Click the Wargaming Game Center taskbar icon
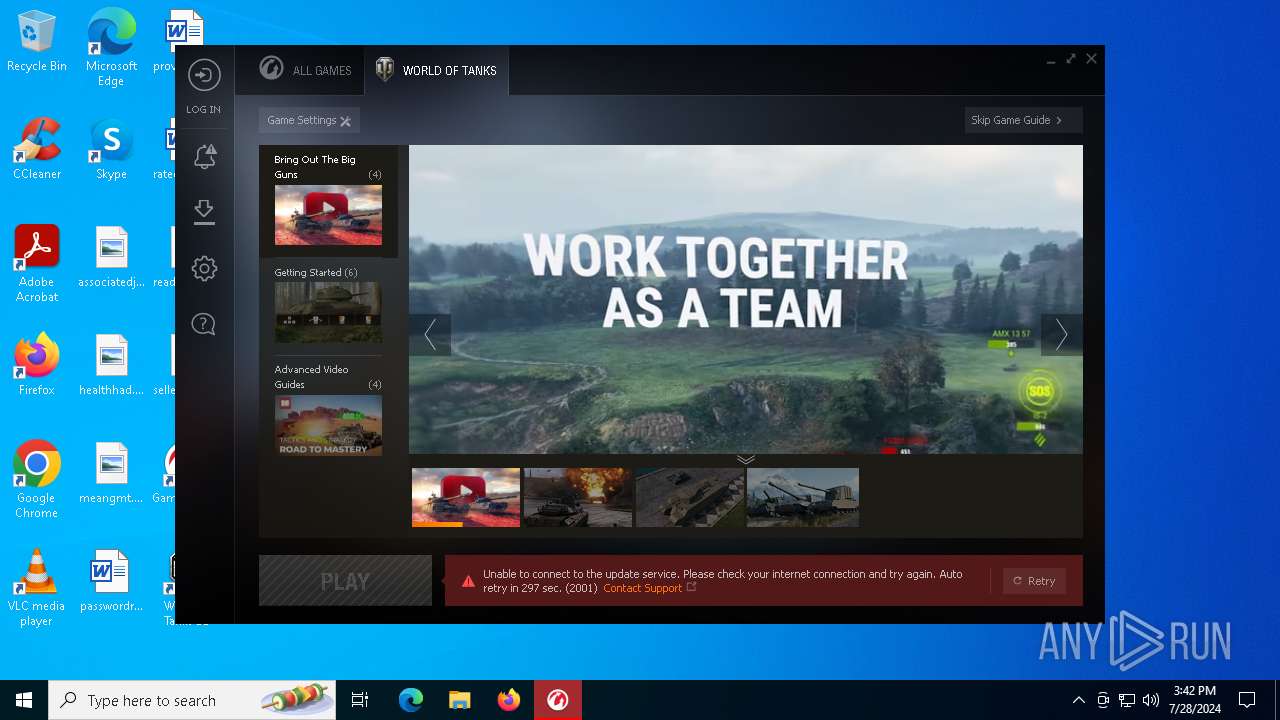This screenshot has height=720, width=1280. tap(557, 700)
